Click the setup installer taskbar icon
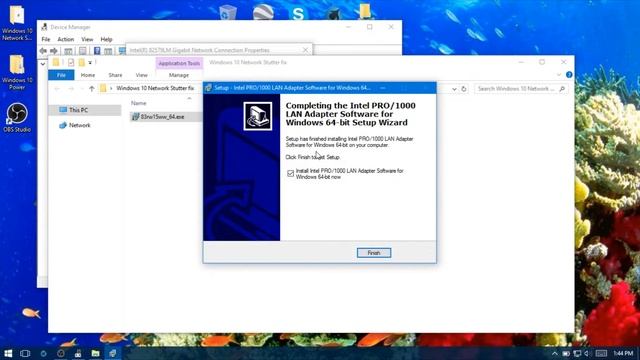 [113, 353]
